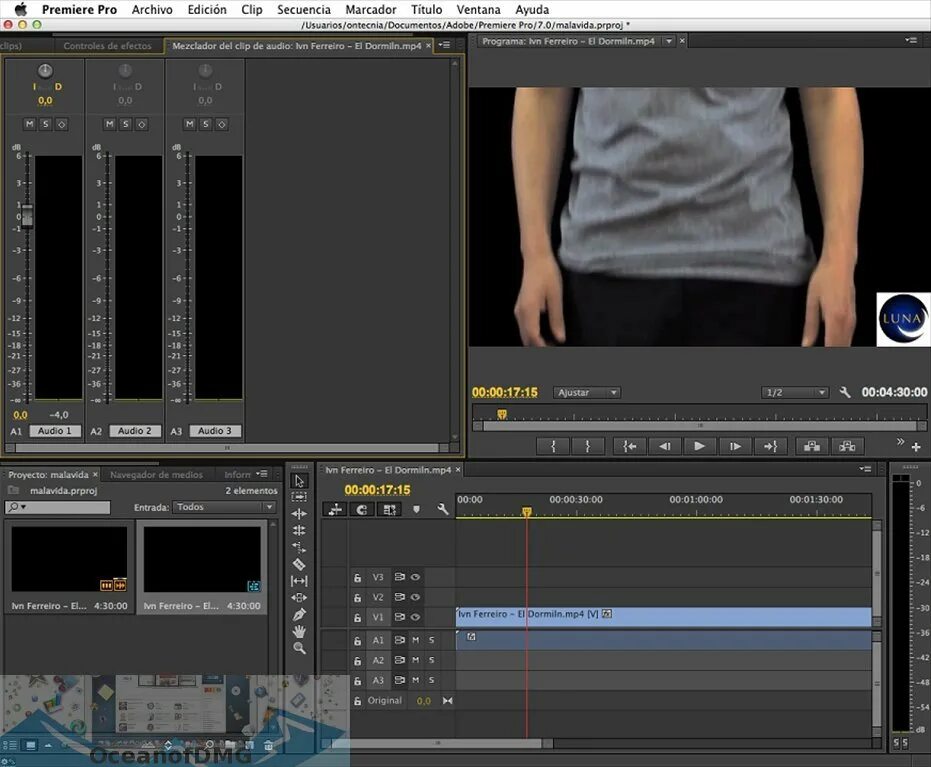Select the Slide tool
This screenshot has width=931, height=767.
click(299, 597)
